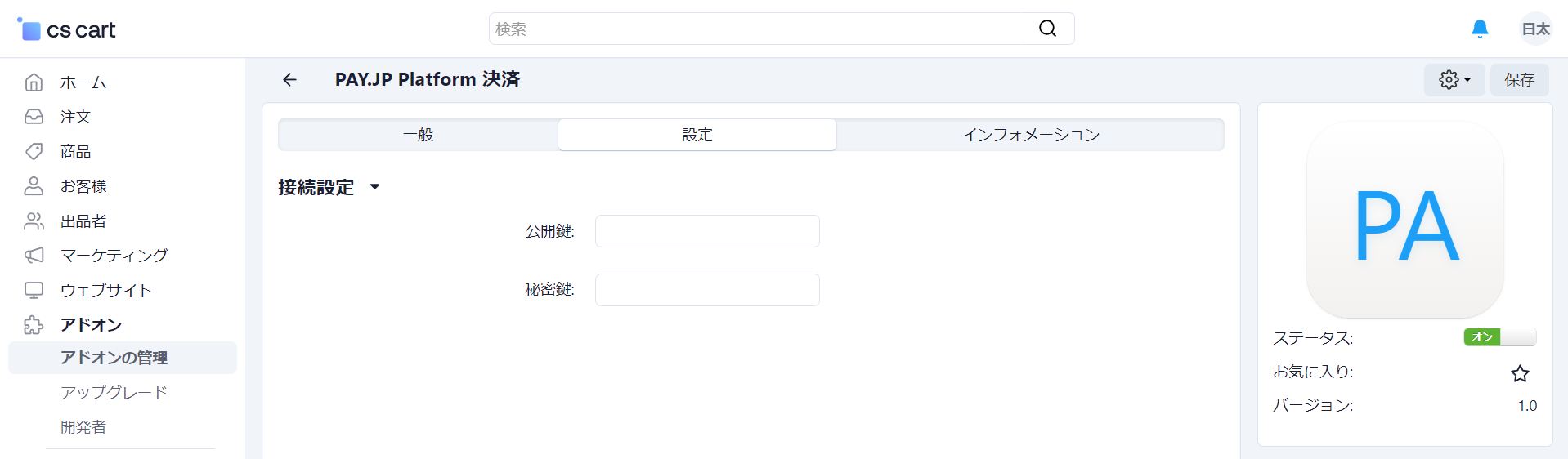Open 注文 orders inbox icon
Screen dimensions: 1568x459
pyautogui.click(x=34, y=117)
